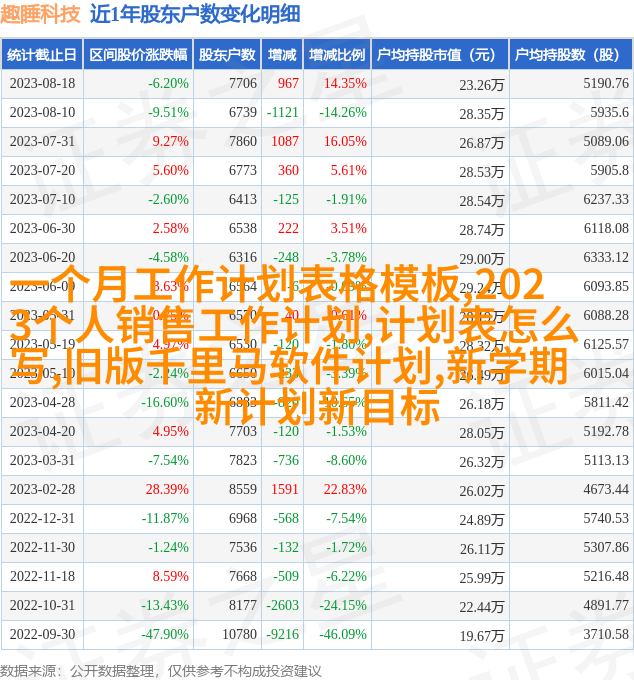Select the 区间股价涨跌幅 column header
634x680 pixels.
coord(137,55)
